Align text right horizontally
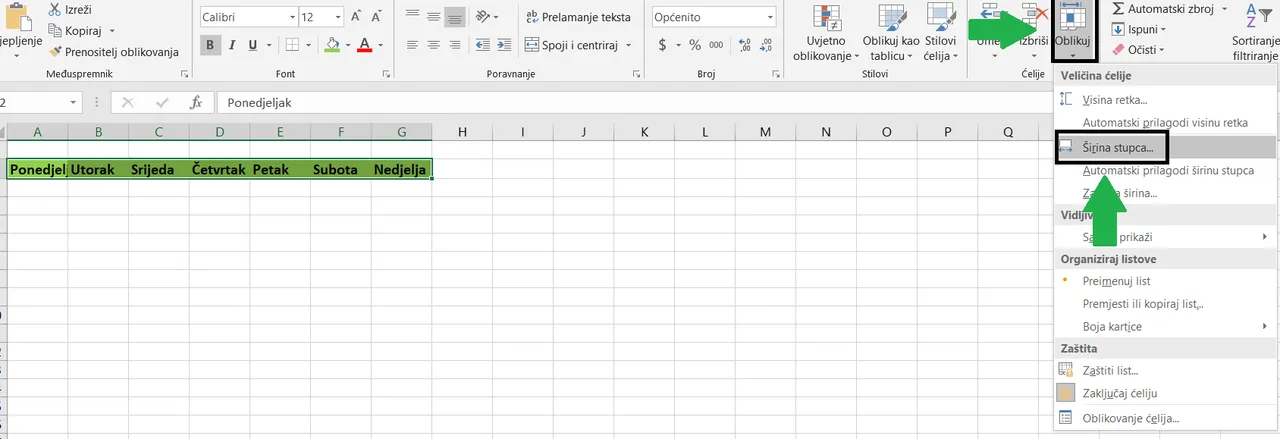1280x439 pixels. [x=456, y=45]
